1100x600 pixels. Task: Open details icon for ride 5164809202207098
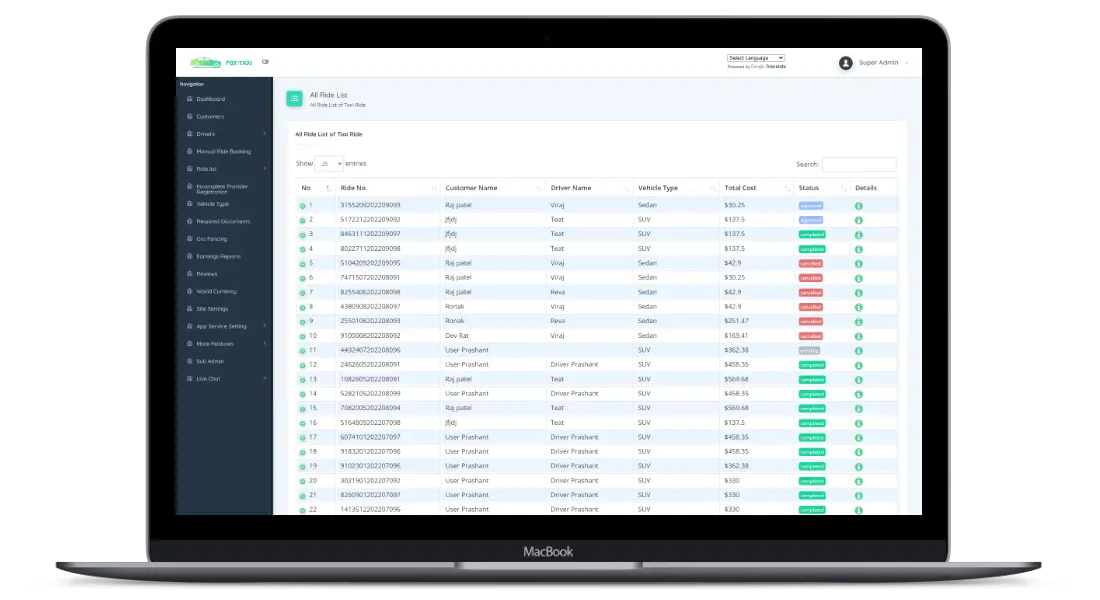pyautogui.click(x=859, y=423)
